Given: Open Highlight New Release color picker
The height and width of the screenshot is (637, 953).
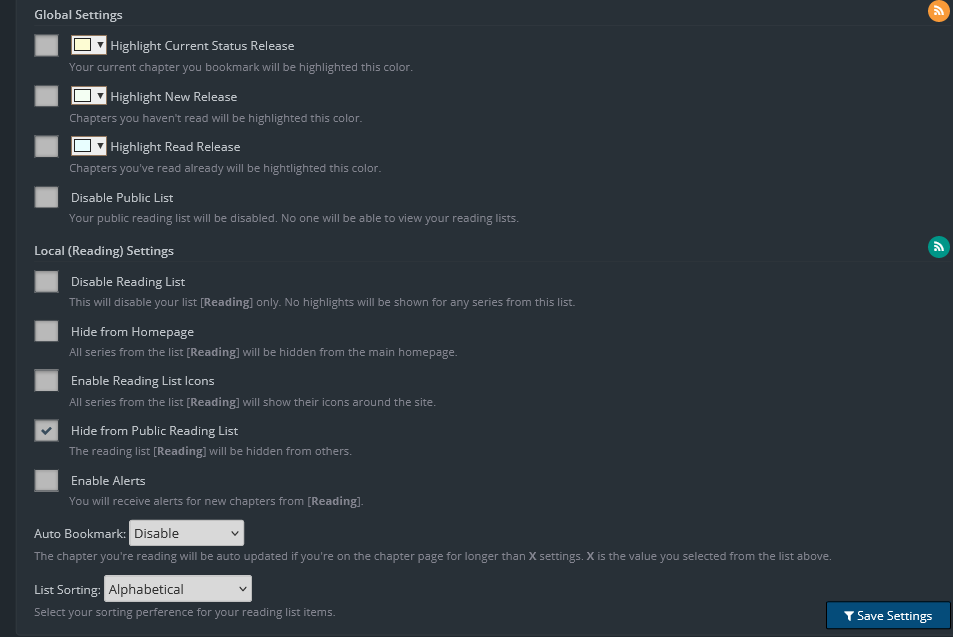Looking at the screenshot, I should (89, 96).
